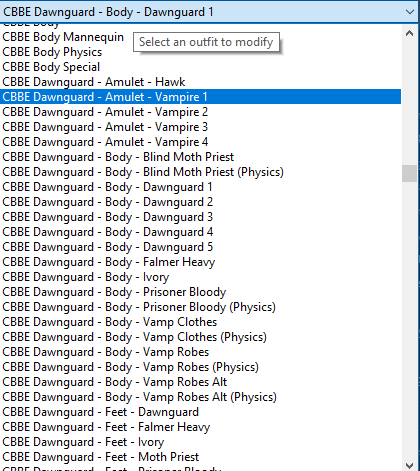Select 'Body - Blind Moth Priest' without Physics
Viewport: 420px width, 471px height.
[200, 157]
